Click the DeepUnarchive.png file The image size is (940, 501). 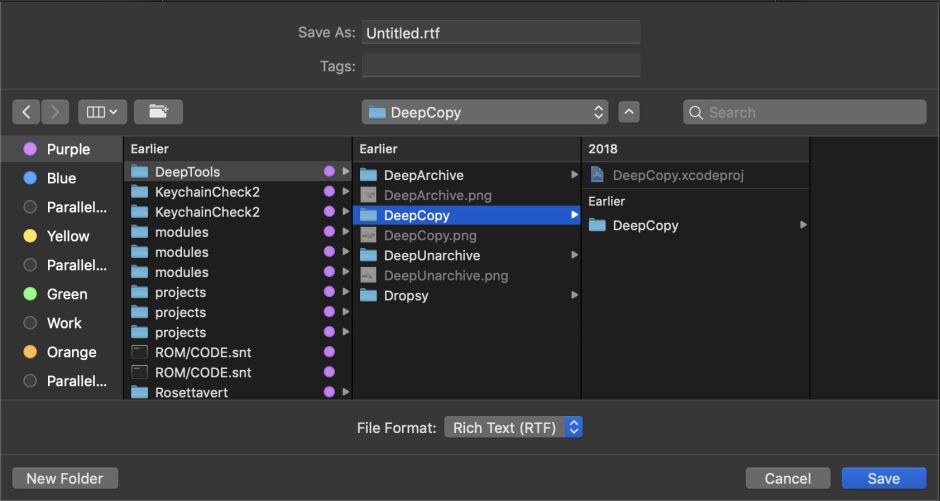[x=467, y=276]
